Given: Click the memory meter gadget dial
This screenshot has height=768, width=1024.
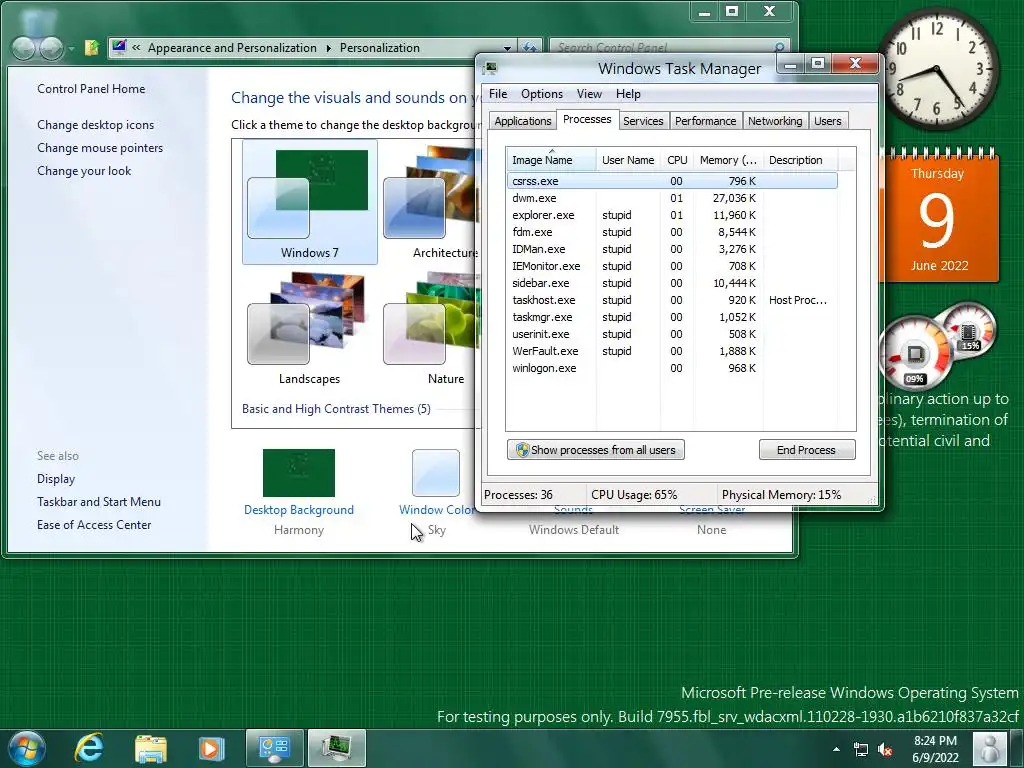Looking at the screenshot, I should click(968, 332).
